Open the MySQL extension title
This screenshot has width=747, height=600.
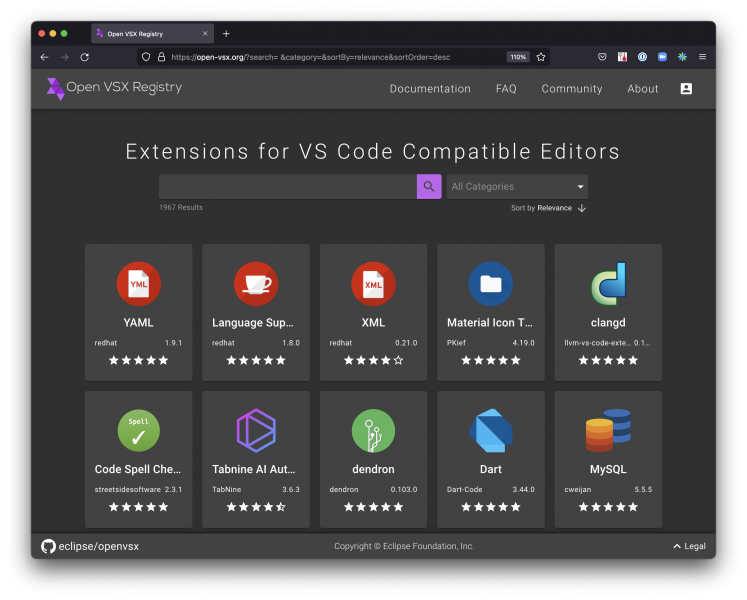608,469
